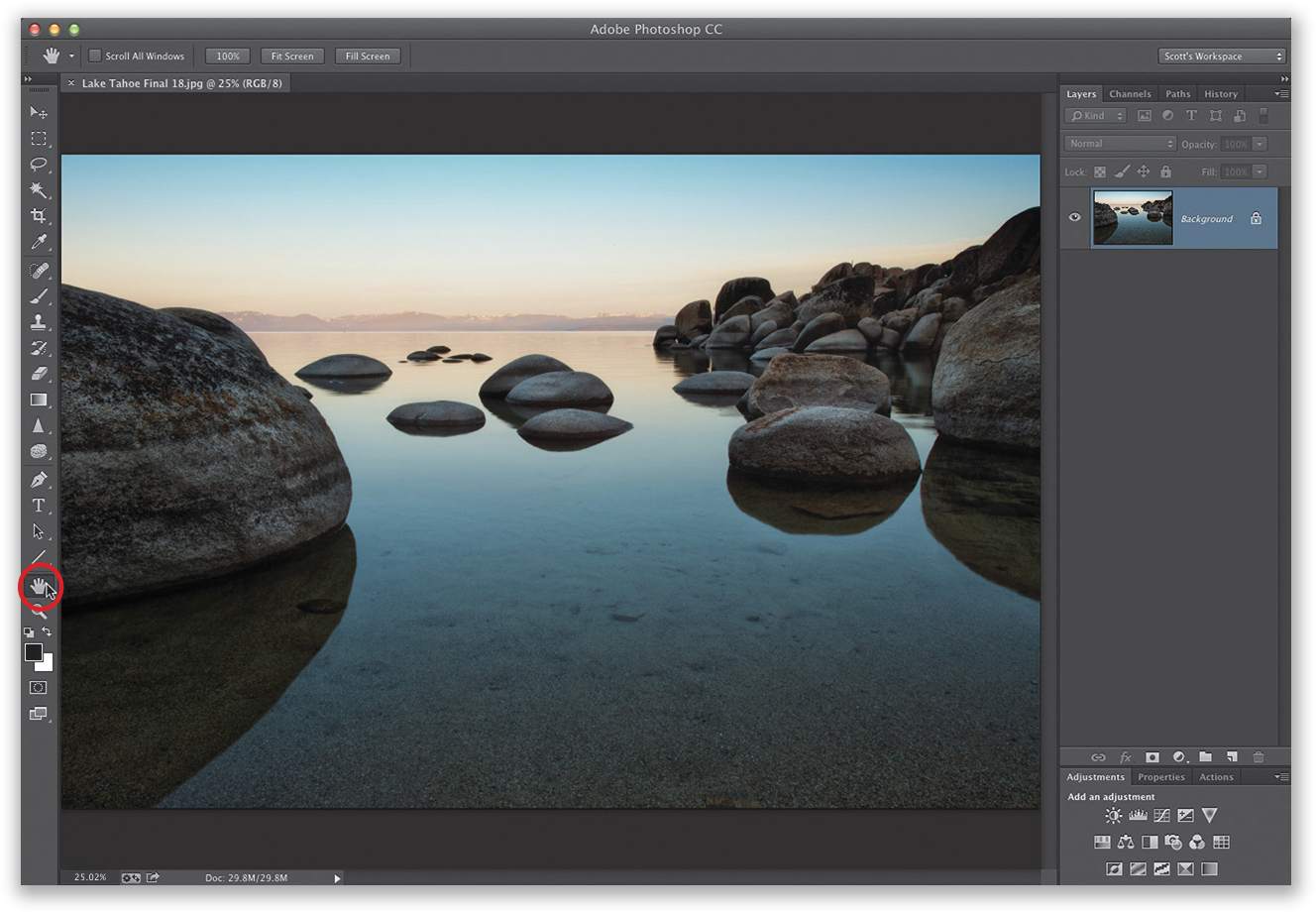Add Brightness/Contrast adjustment

1113,816
